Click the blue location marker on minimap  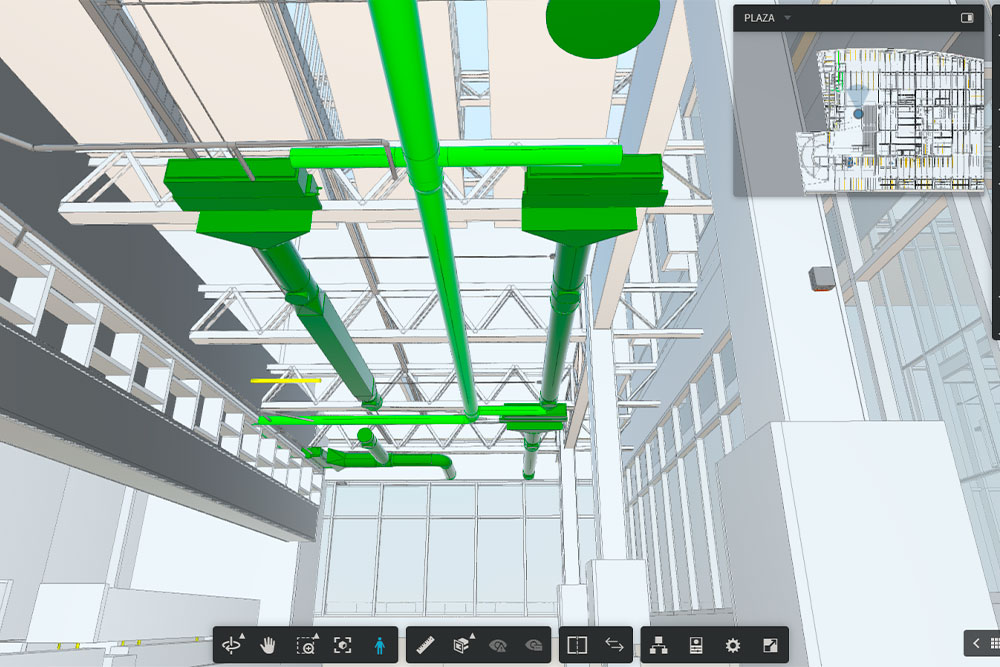click(858, 115)
